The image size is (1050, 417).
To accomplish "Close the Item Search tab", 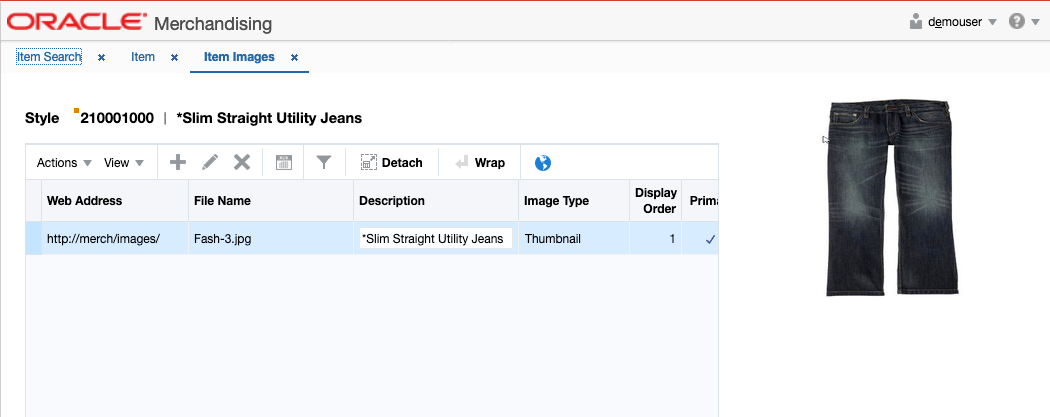I will pyautogui.click(x=102, y=58).
